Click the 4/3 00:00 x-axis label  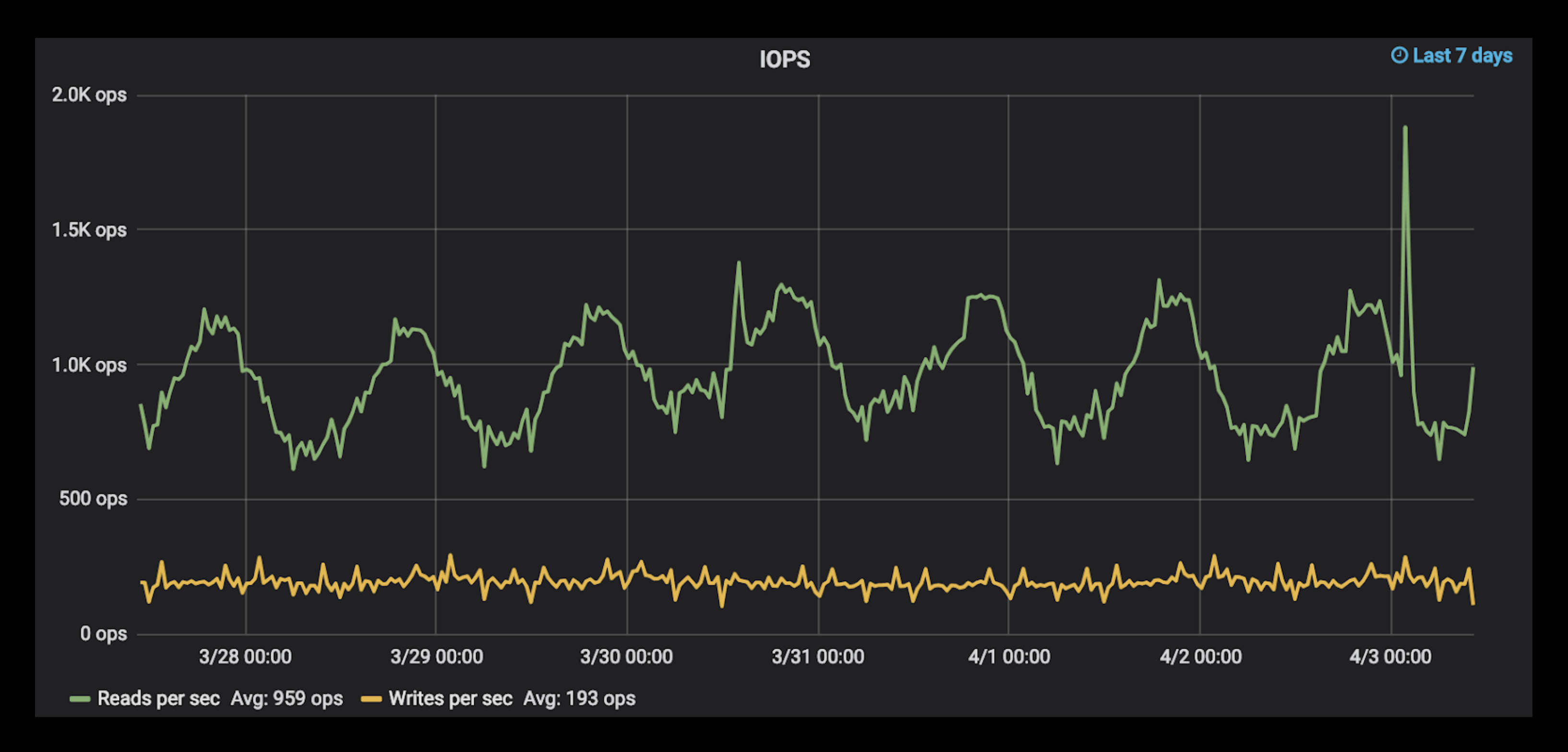pyautogui.click(x=1390, y=656)
